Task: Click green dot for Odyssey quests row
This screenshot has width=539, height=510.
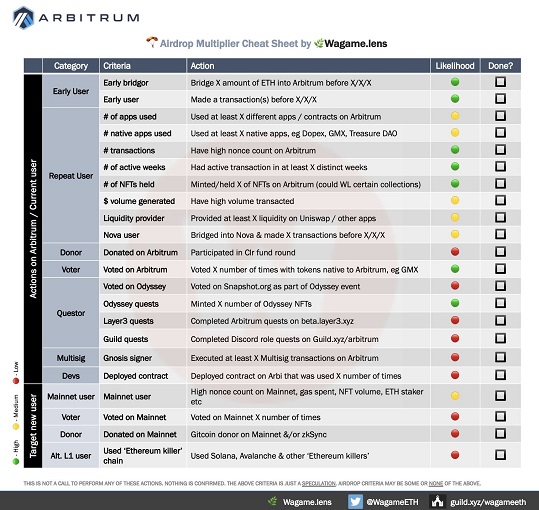Action: pyautogui.click(x=455, y=303)
